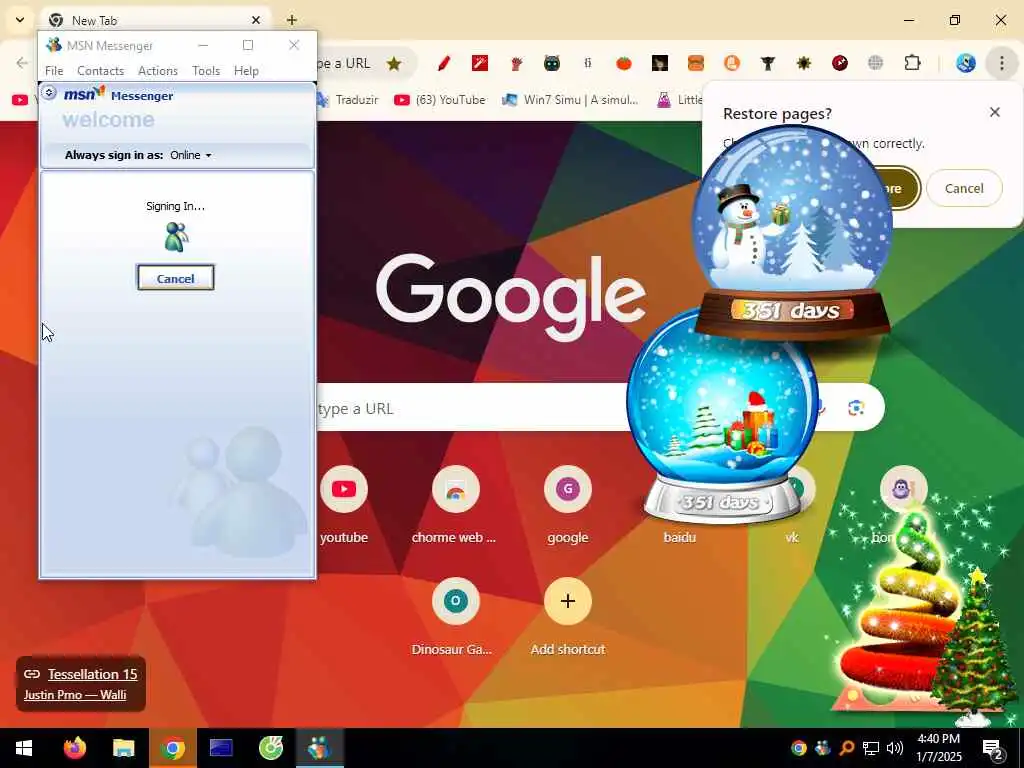Collapse the MSN header with round arrow button
Screen dimensions: 1024x768
(48, 93)
